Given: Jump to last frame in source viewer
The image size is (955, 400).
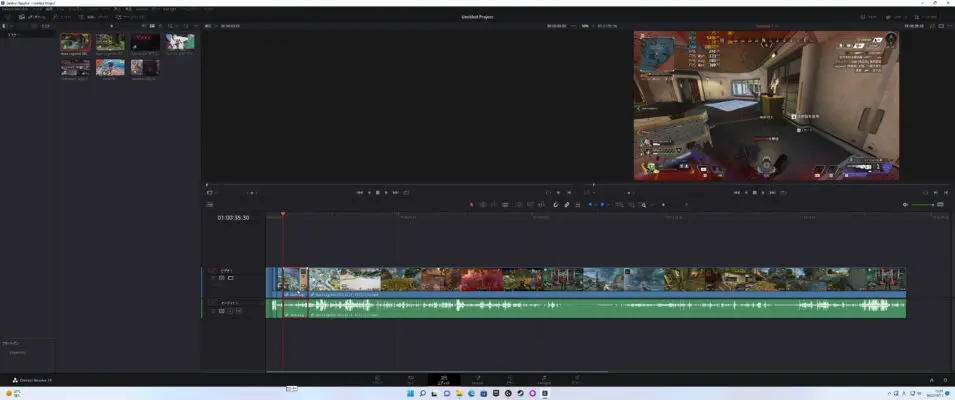Looking at the screenshot, I should 396,192.
